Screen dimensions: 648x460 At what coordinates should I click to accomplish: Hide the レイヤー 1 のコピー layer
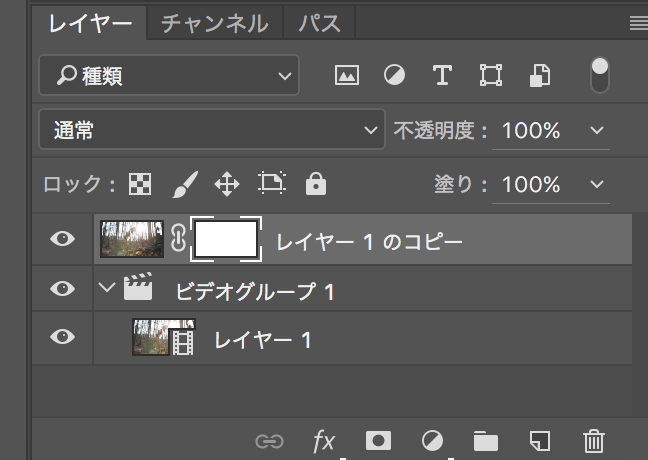click(x=62, y=239)
